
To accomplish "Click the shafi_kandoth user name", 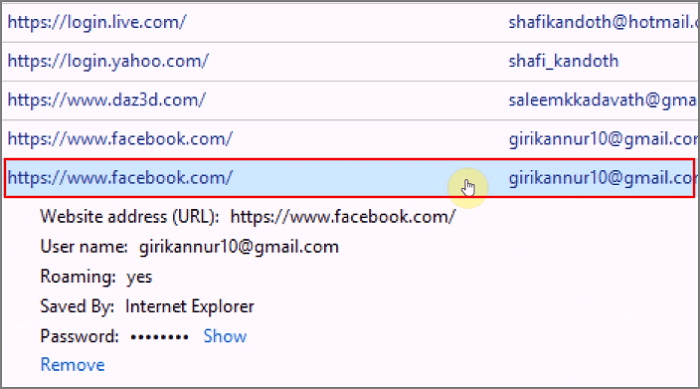I will [563, 61].
